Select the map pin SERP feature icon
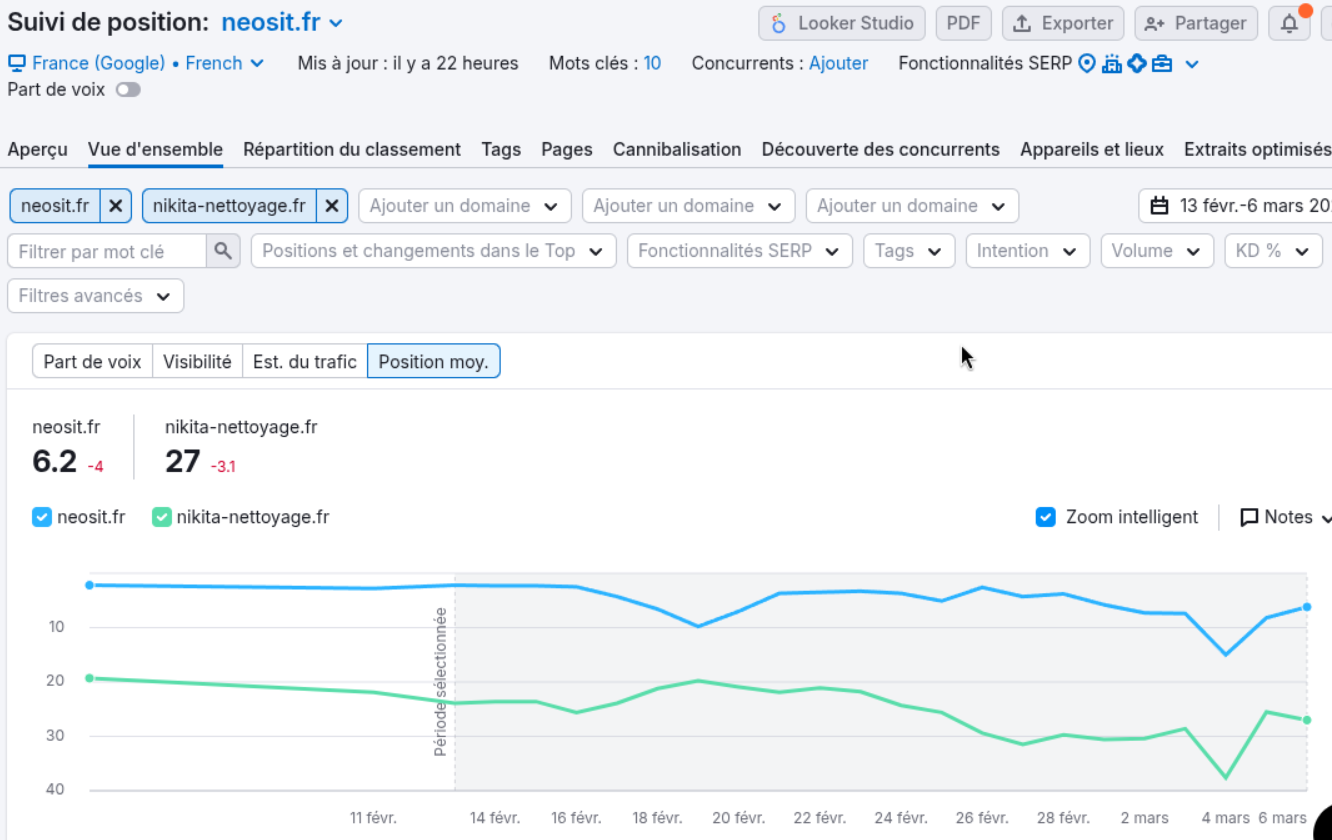Viewport: 1332px width, 840px height. tap(1087, 63)
